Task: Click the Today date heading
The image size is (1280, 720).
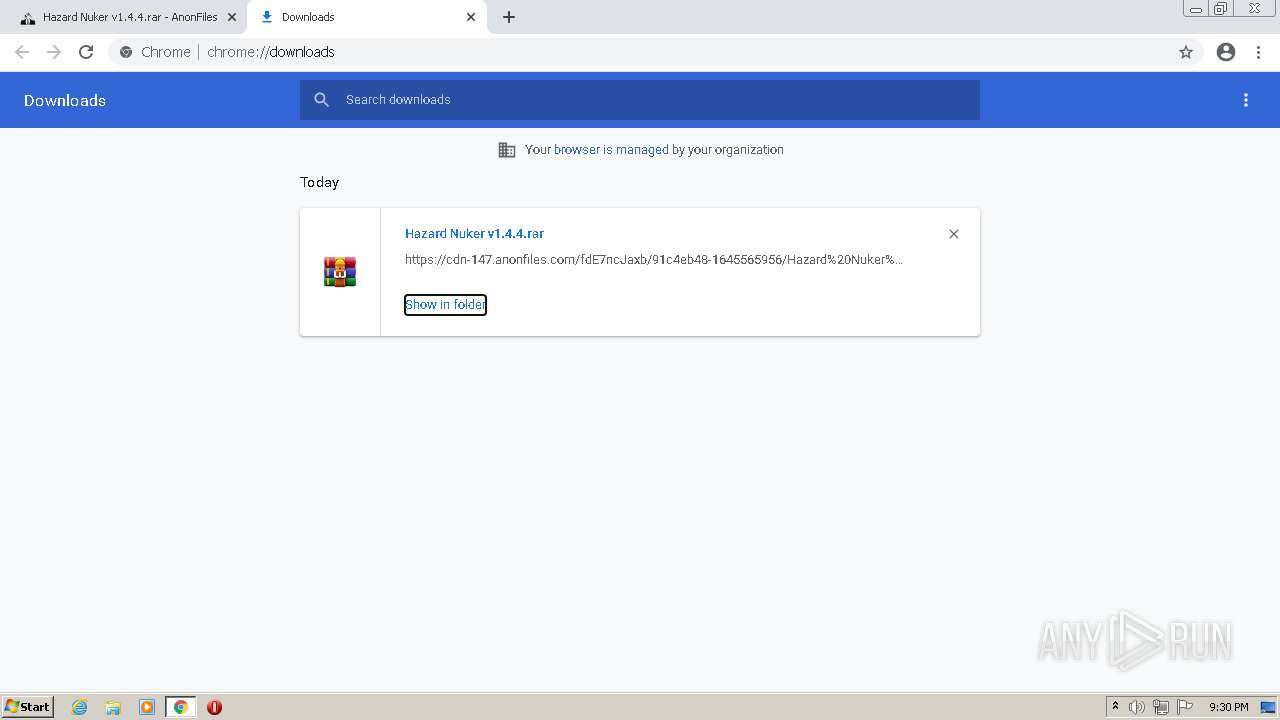Action: (x=320, y=182)
